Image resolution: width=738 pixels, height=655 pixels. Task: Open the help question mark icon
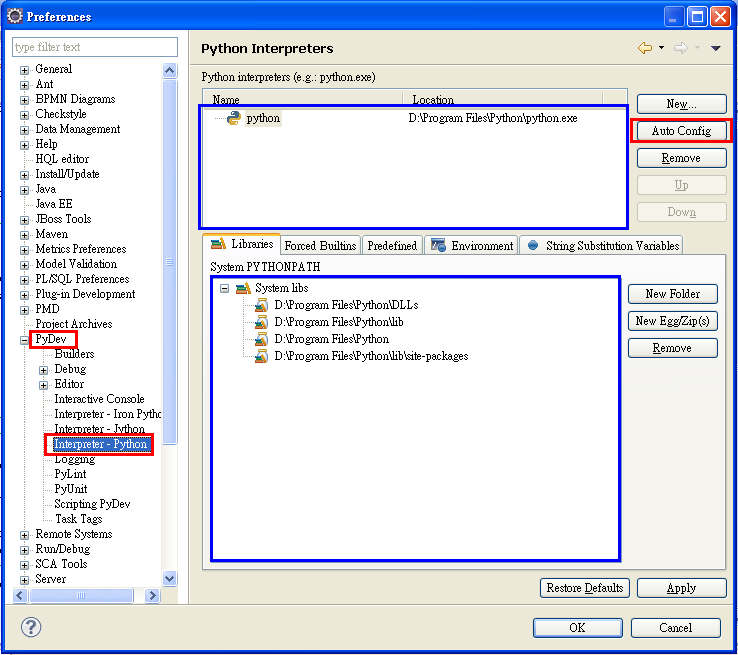coord(31,627)
